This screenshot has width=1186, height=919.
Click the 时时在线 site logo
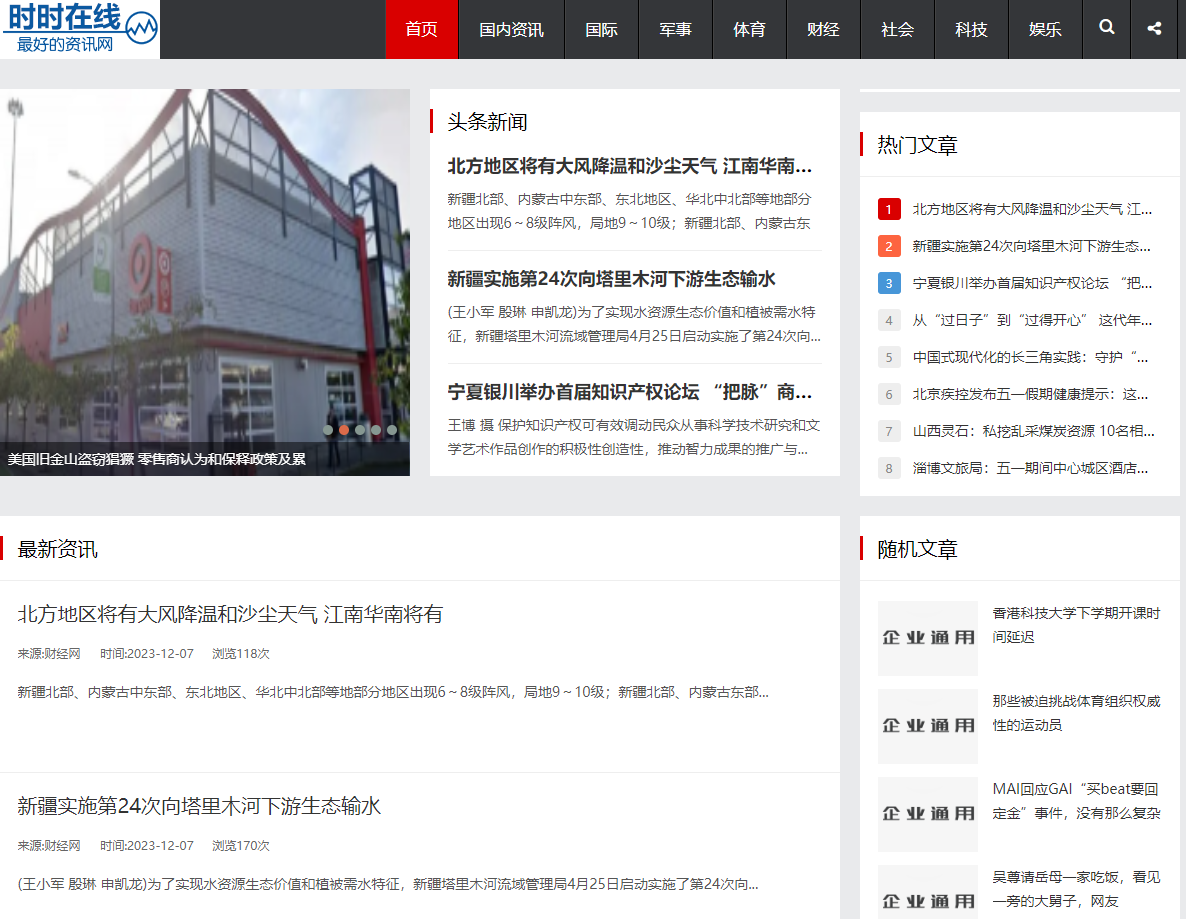click(80, 29)
